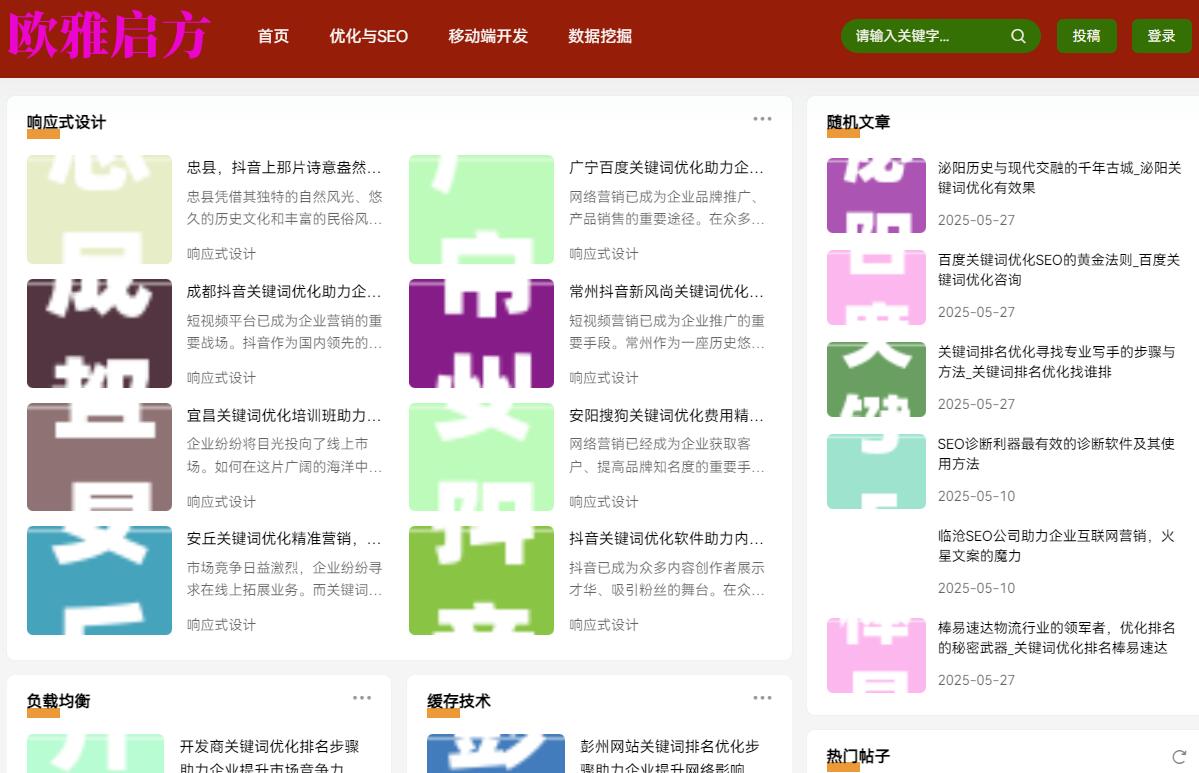Click thumbnail beside 关键词排名优化 random article

tap(876, 379)
